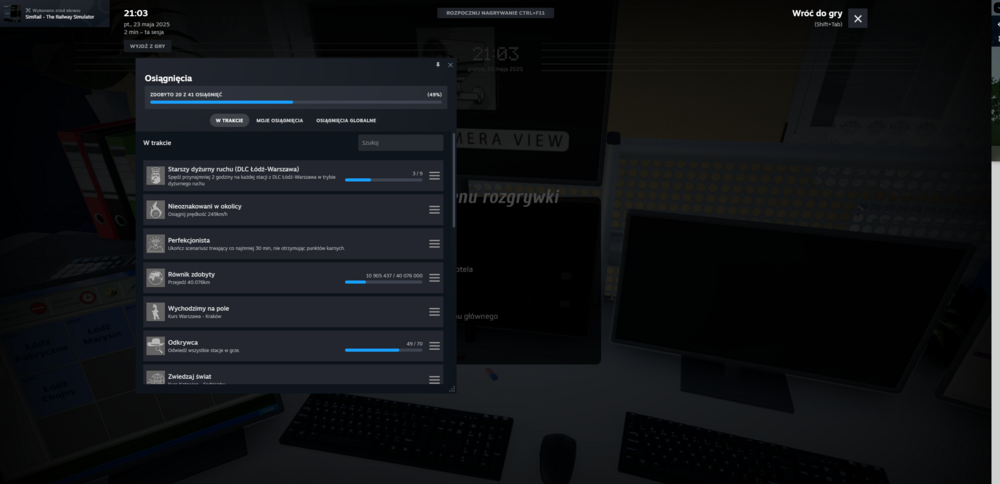1000x484 pixels.
Task: Click the Osiągnij prędkość 249km/h description
Action: (x=198, y=214)
